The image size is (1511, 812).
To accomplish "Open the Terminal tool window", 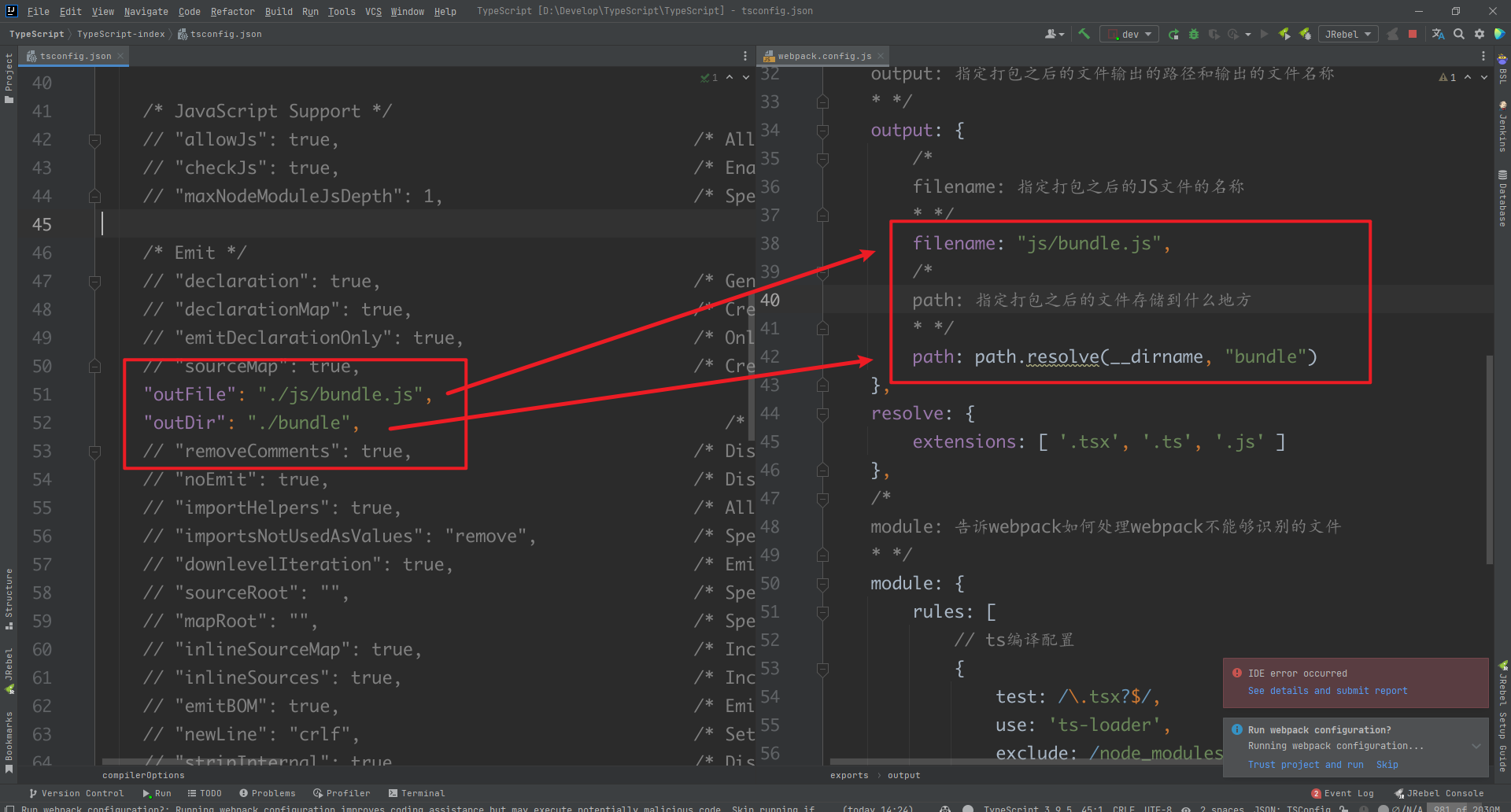I will tap(416, 793).
